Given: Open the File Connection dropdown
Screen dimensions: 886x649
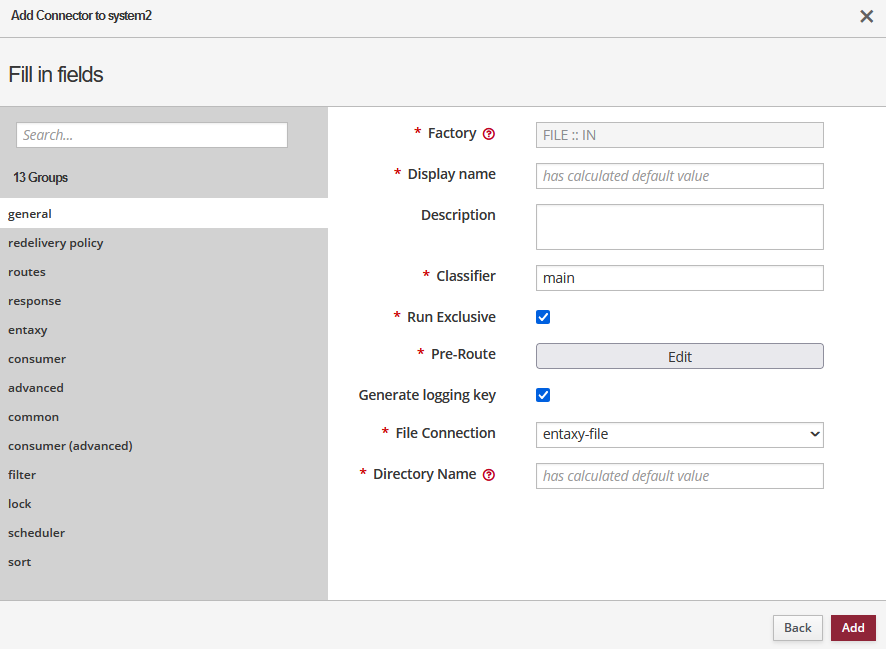Looking at the screenshot, I should [x=679, y=434].
